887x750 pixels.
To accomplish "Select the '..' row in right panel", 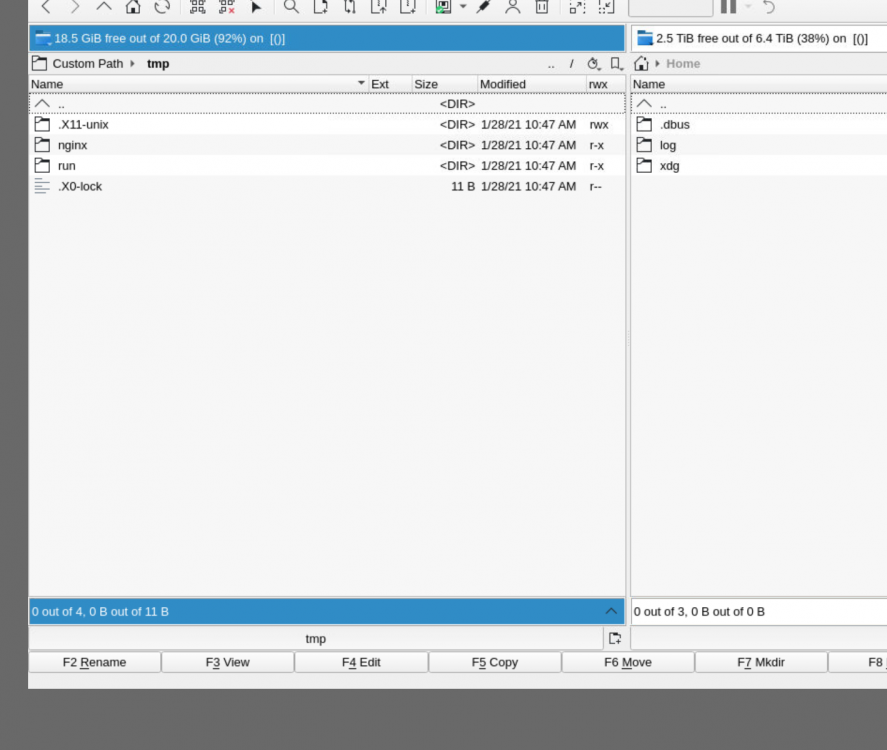I will [759, 104].
